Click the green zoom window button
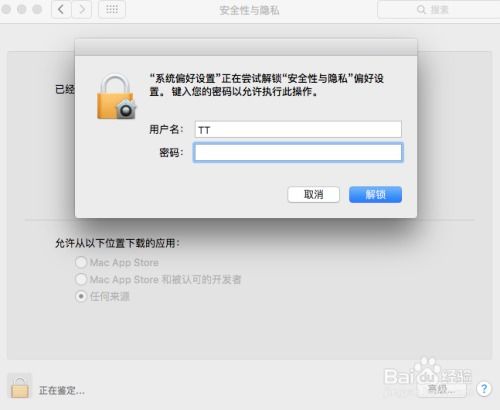Screen dimensions: 500x410 coord(37,9)
